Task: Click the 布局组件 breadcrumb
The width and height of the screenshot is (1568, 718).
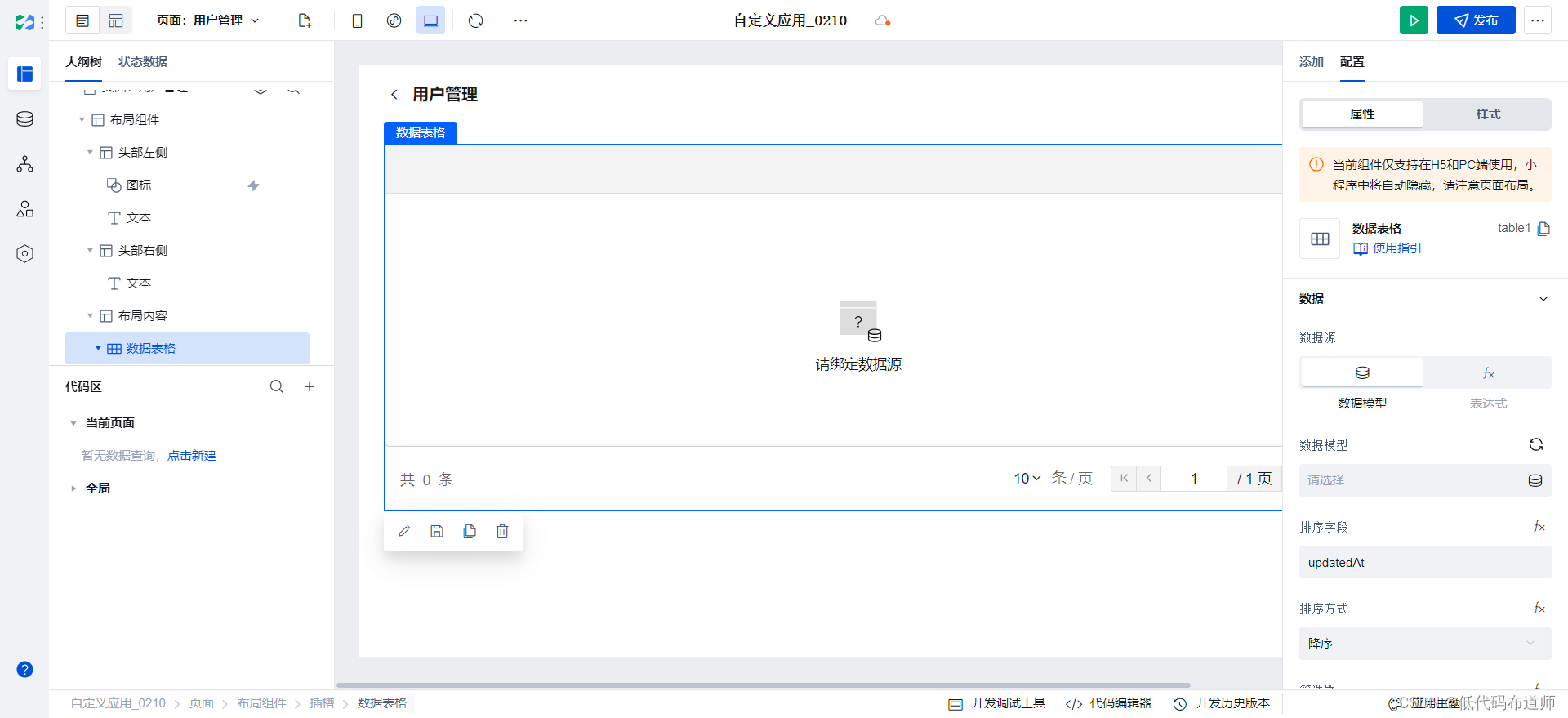Action: point(261,703)
